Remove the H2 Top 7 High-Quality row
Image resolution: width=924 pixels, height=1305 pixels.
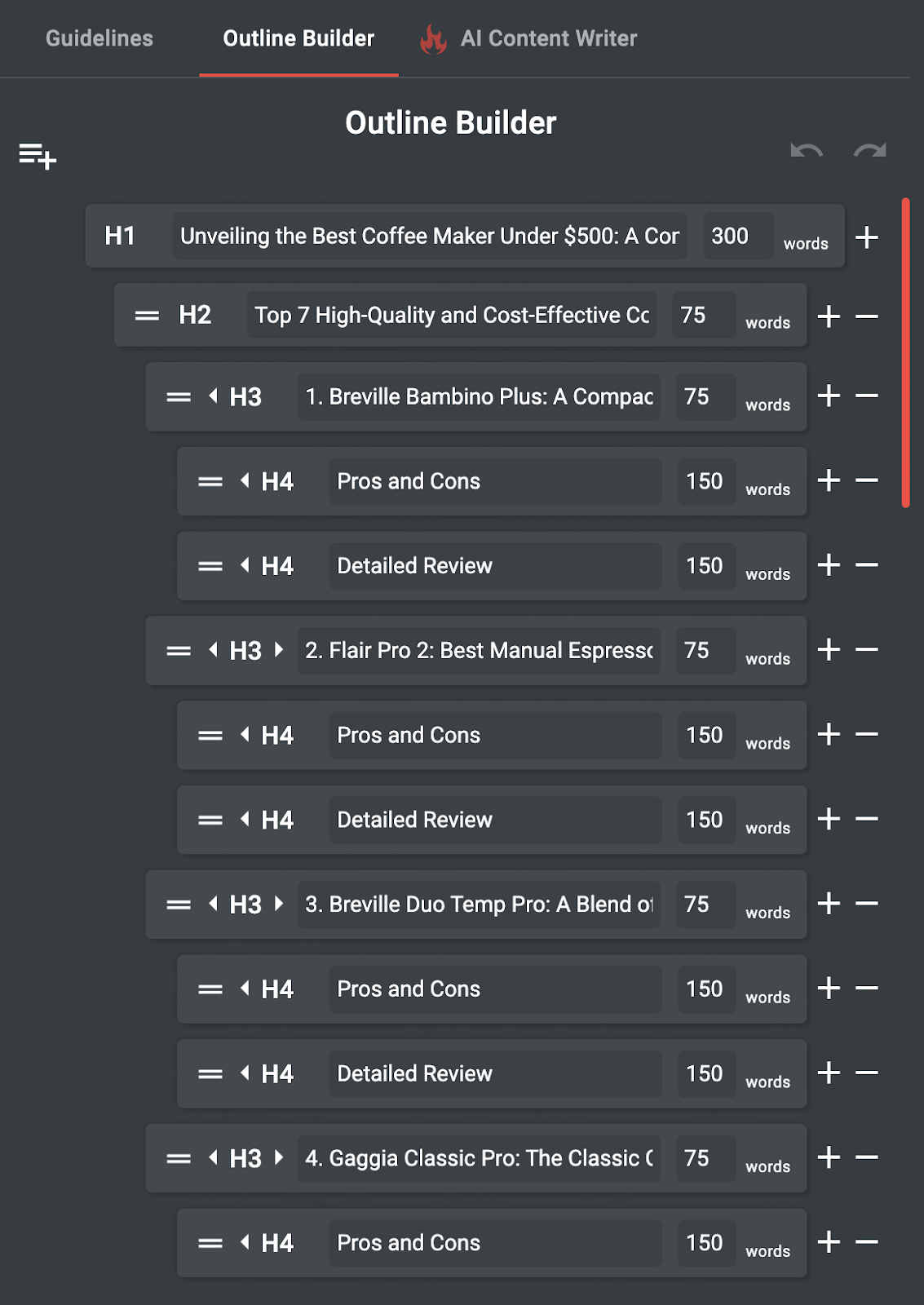point(867,316)
